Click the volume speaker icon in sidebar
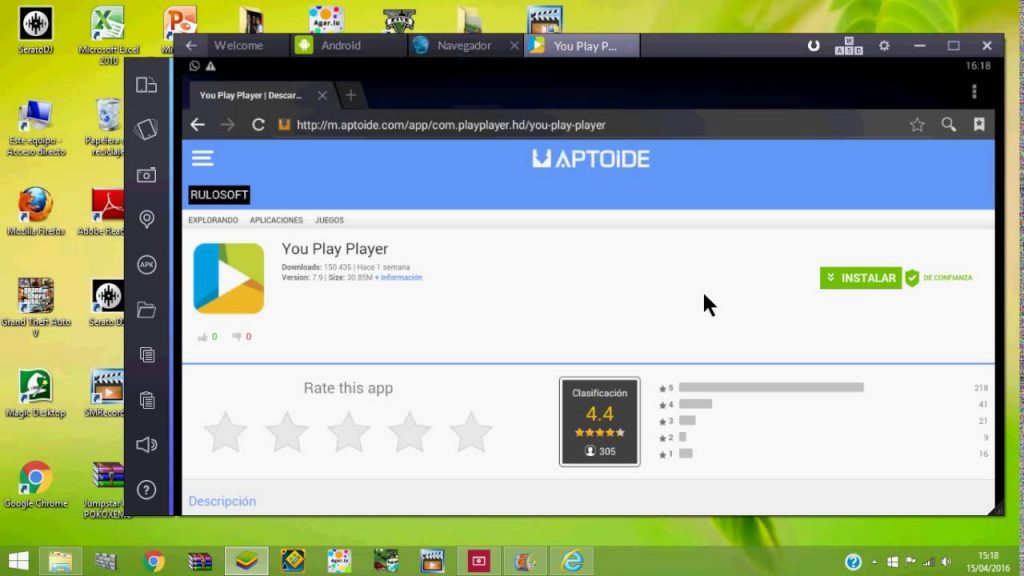Screen dimensions: 1024x576 (146, 445)
